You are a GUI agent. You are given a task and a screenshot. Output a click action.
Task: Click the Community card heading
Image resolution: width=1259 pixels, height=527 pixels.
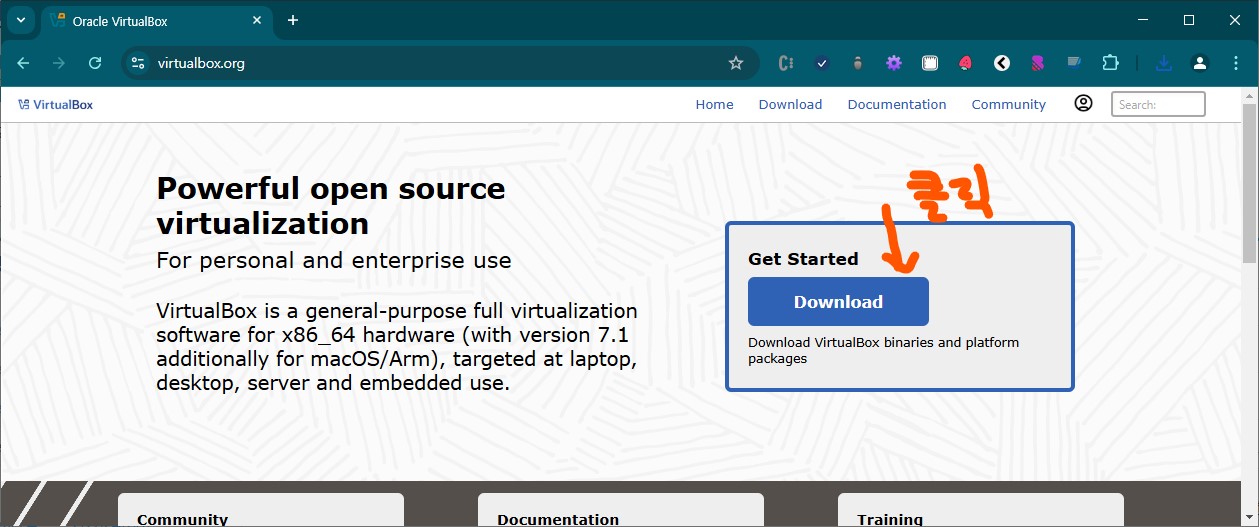pyautogui.click(x=182, y=519)
